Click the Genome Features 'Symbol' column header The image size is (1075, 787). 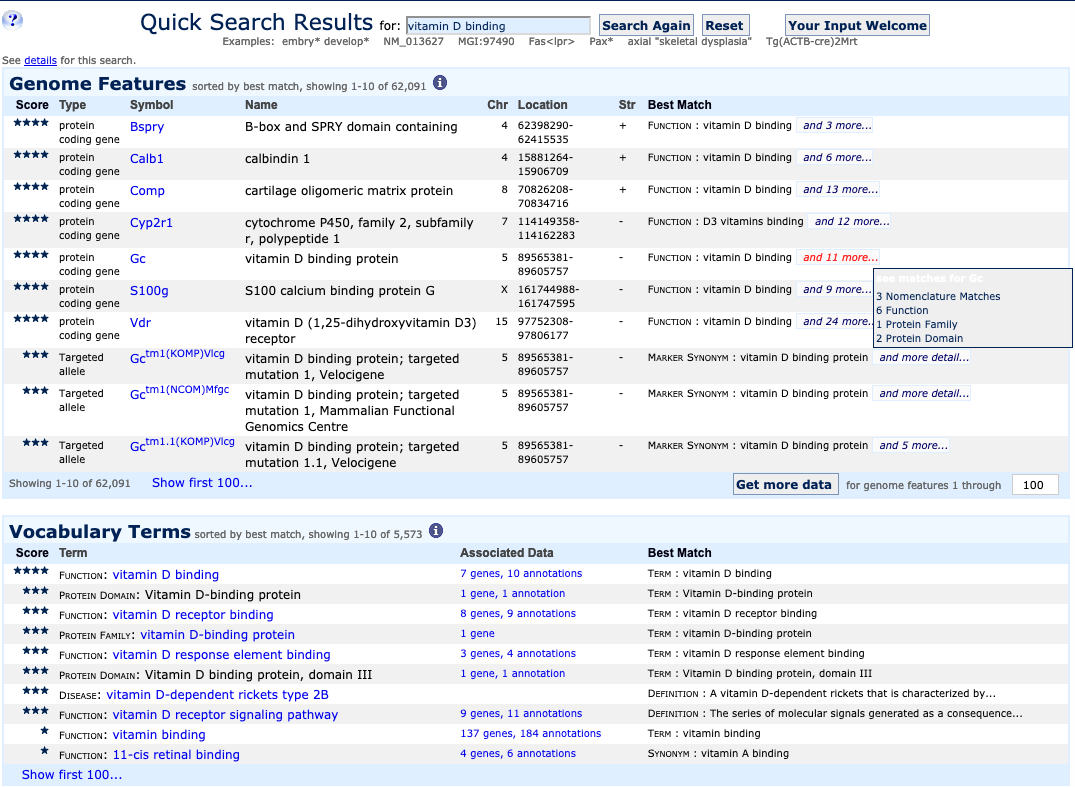click(x=152, y=105)
